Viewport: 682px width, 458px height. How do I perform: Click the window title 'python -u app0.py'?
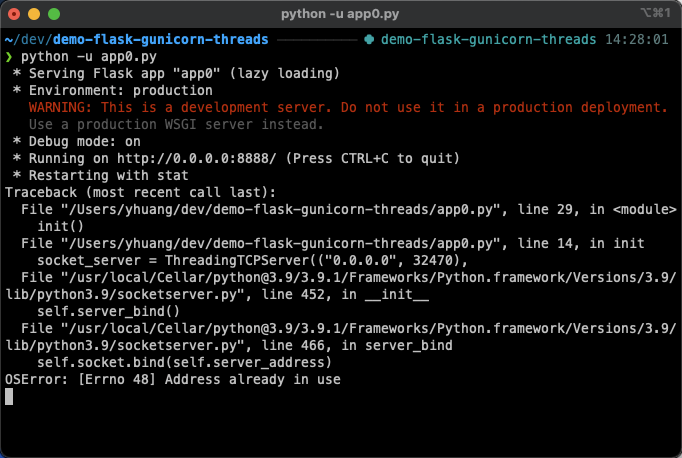click(x=340, y=14)
